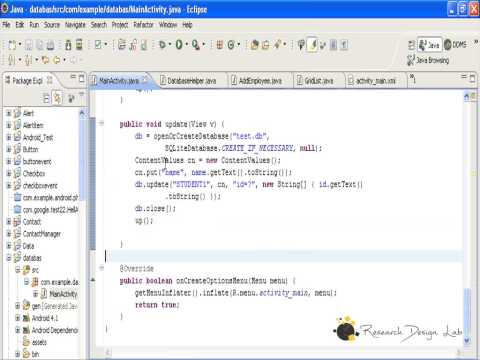This screenshot has width=480, height=360.
Task: Open the Android Virtual Device Manager icon
Action: 79,45
